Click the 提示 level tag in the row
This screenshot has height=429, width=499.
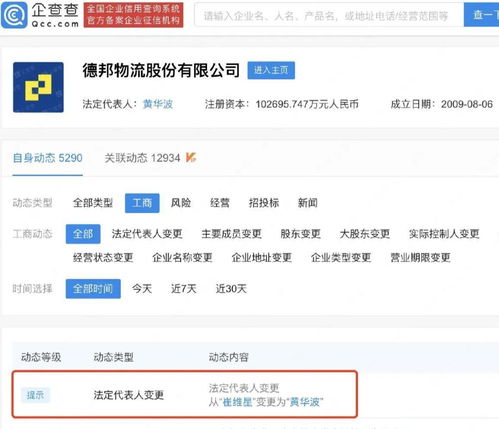coord(35,395)
